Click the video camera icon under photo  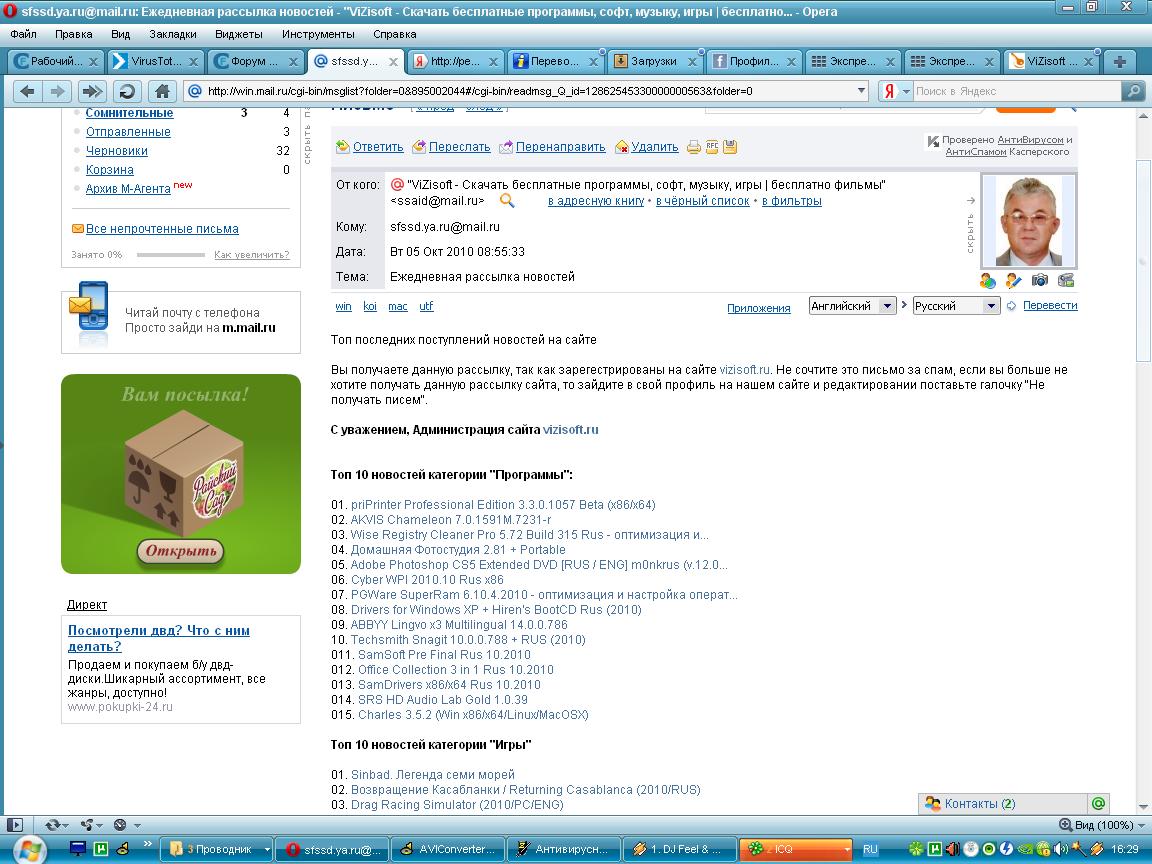click(x=1066, y=280)
